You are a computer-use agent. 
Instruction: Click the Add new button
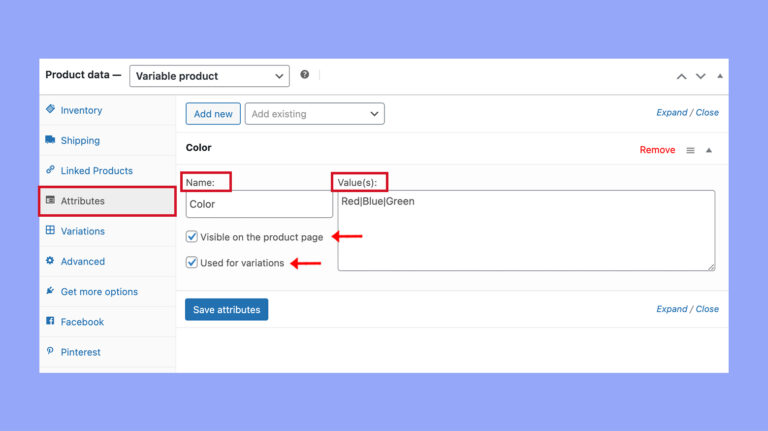click(x=213, y=114)
